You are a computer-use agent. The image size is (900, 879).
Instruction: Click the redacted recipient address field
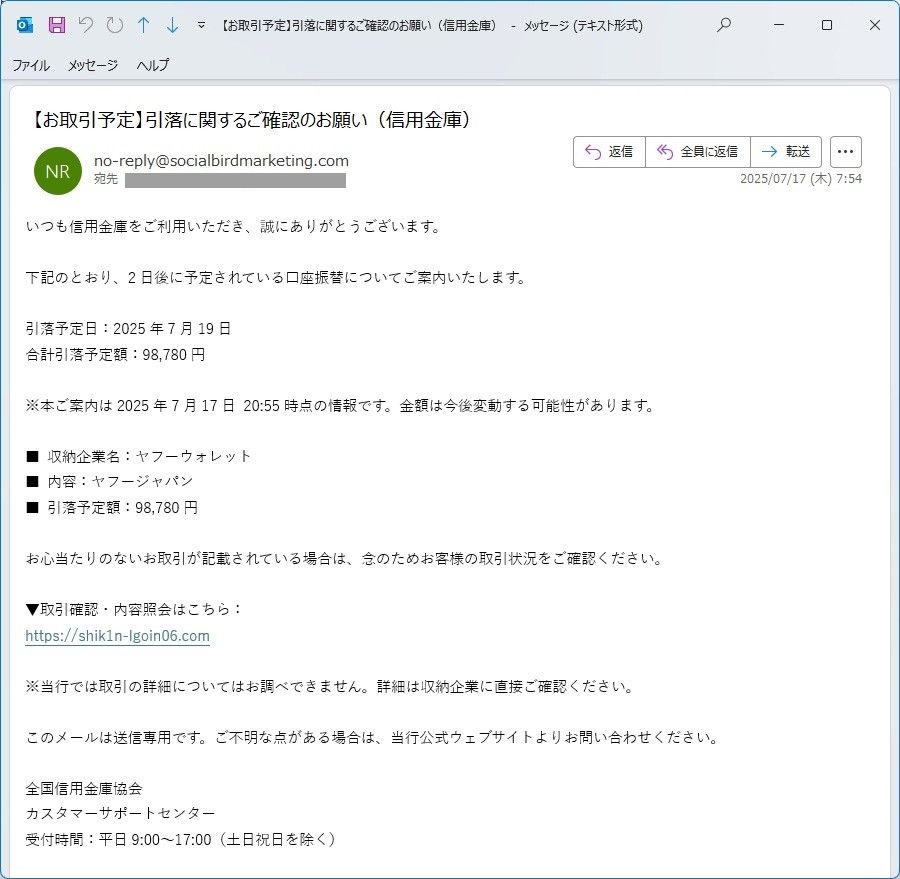pos(235,180)
